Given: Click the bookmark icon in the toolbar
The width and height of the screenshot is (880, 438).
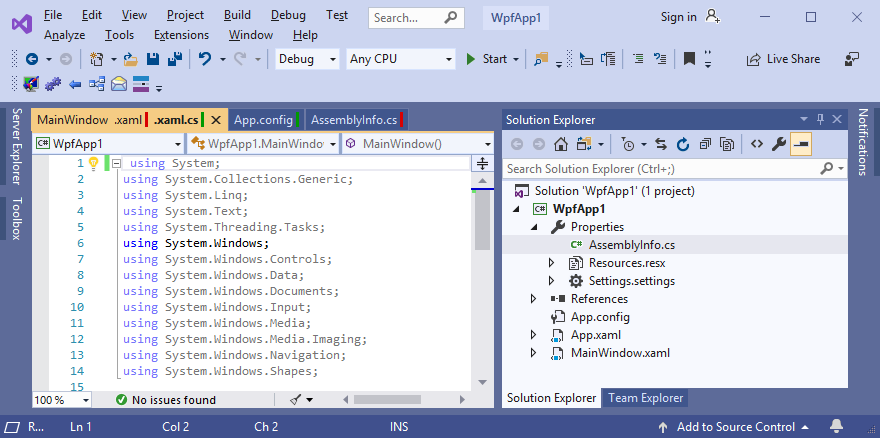Looking at the screenshot, I should [x=689, y=59].
